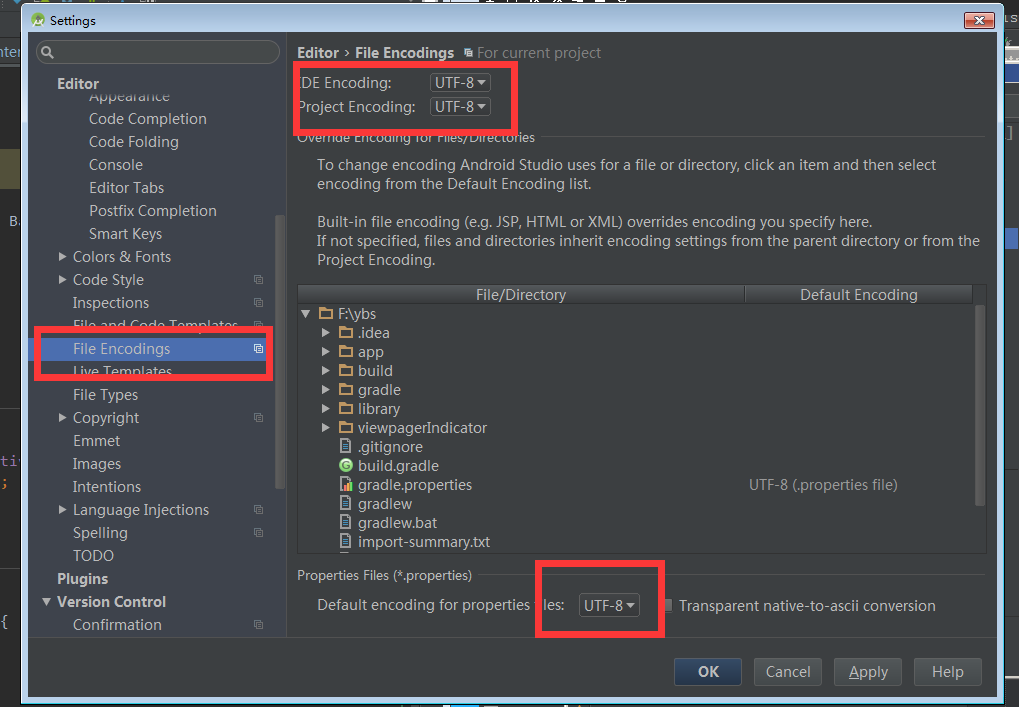This screenshot has height=707, width=1019.
Task: Open the Emmet settings page
Action: coord(96,441)
